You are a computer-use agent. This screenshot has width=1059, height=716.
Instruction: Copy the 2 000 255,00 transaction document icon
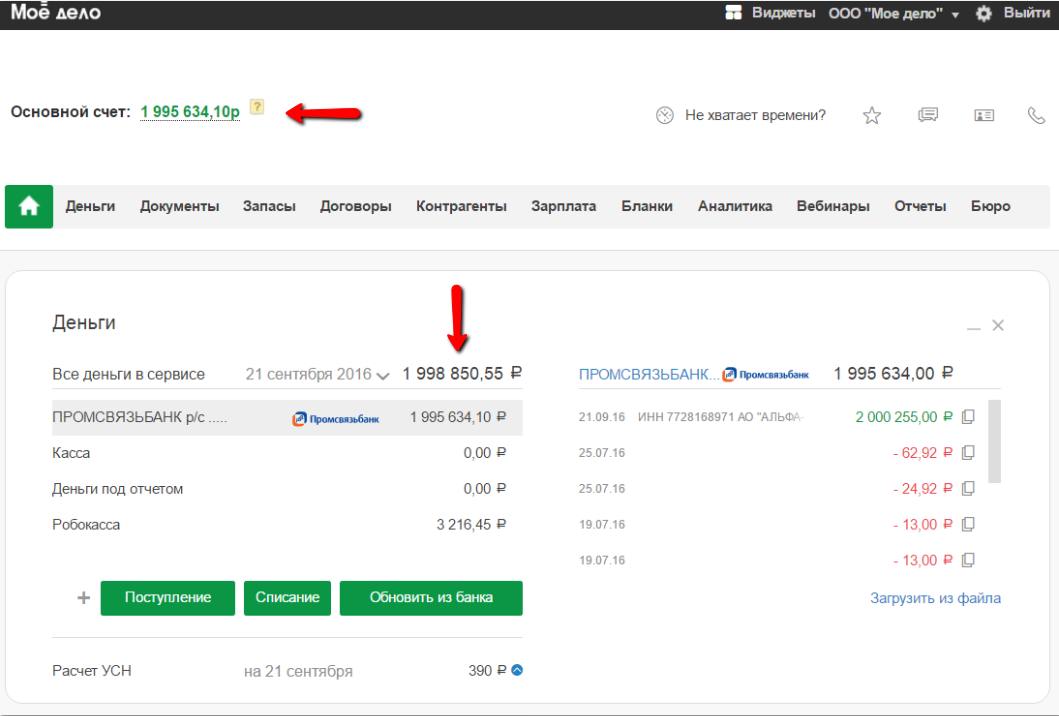pos(968,417)
